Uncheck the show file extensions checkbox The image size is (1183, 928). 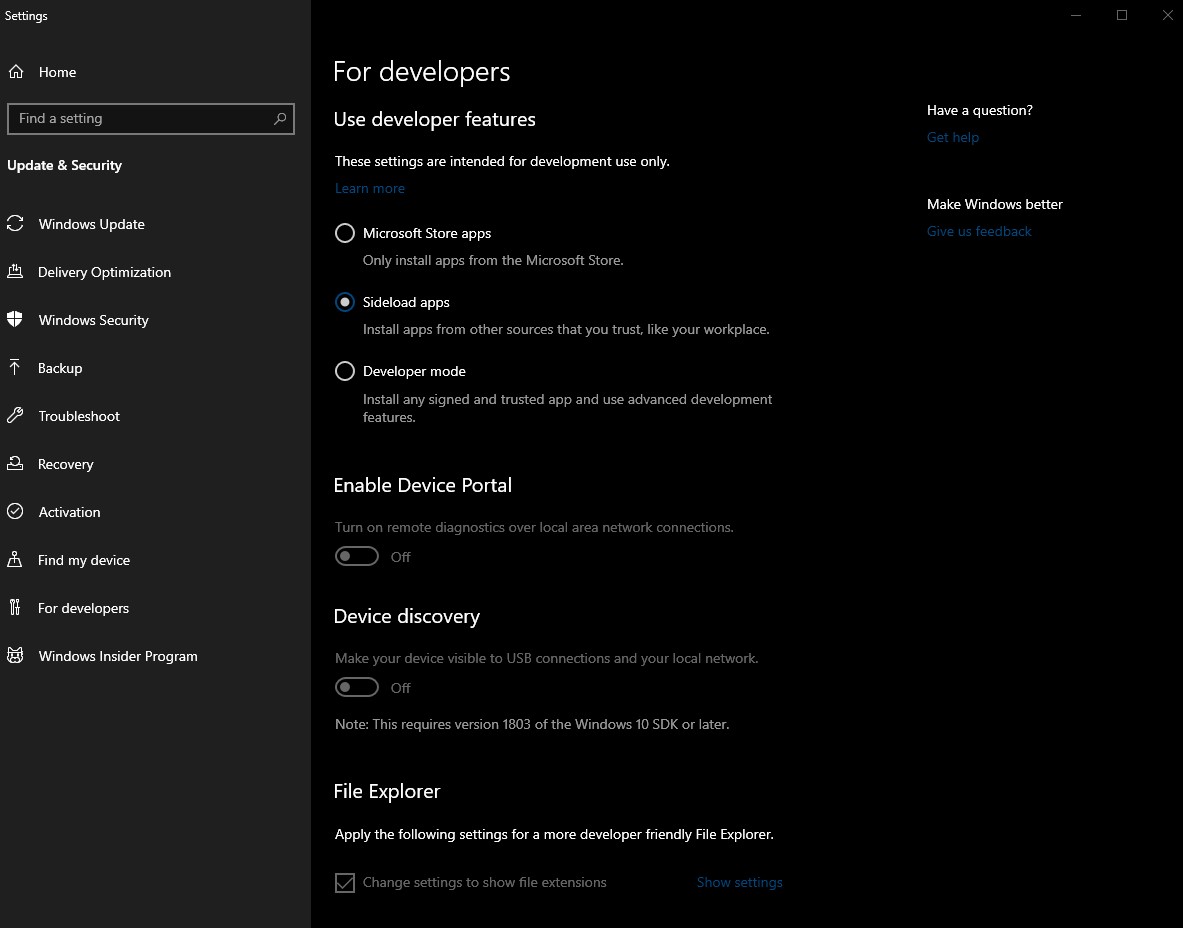(x=345, y=882)
